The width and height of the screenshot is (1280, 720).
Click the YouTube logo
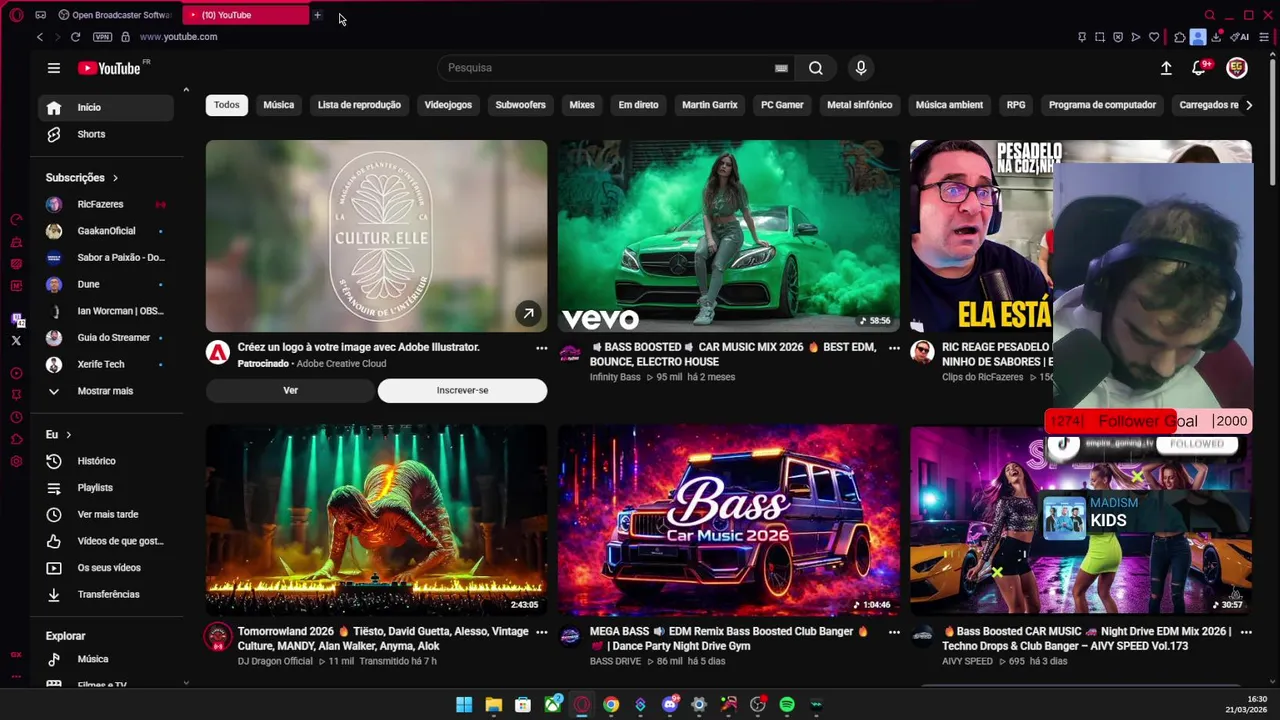tap(110, 68)
